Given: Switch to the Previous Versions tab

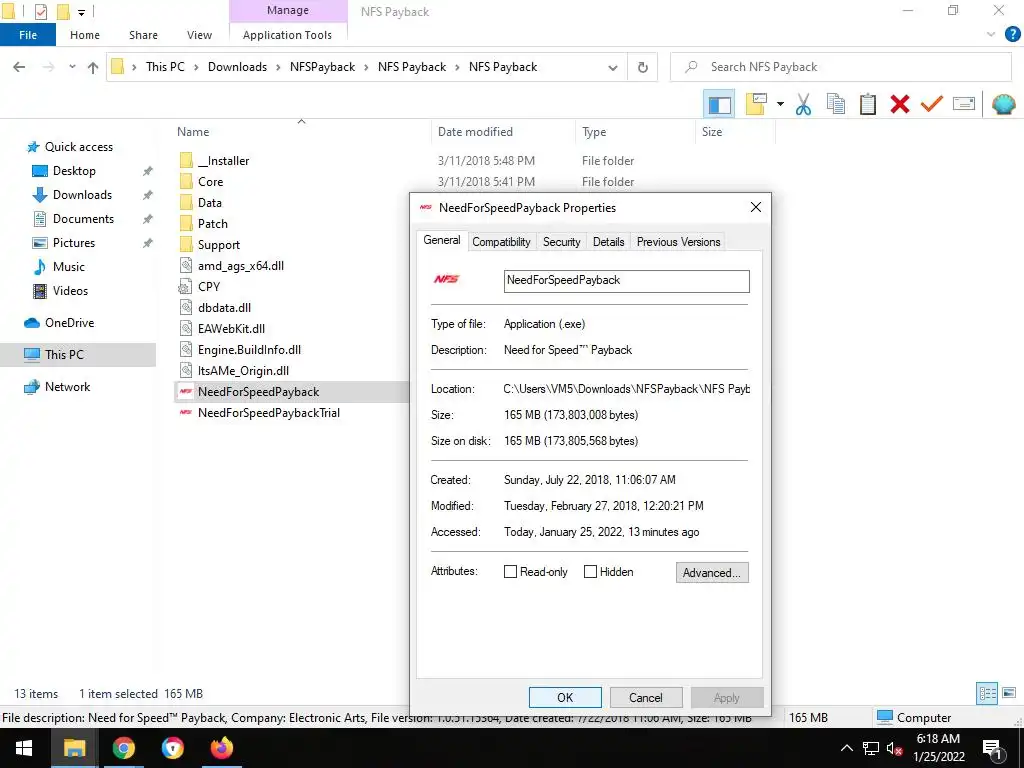Looking at the screenshot, I should click(x=679, y=242).
